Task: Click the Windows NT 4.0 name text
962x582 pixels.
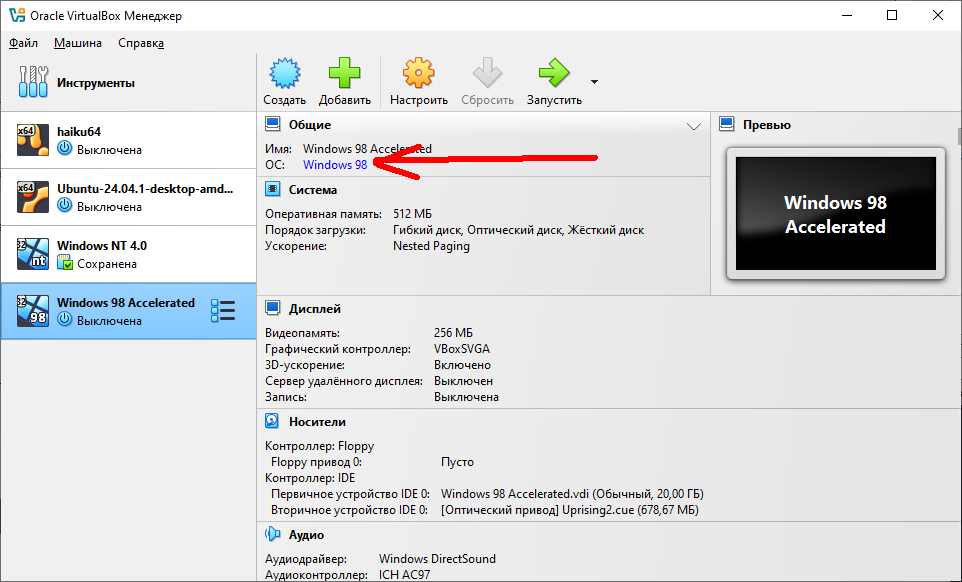Action: [102, 245]
